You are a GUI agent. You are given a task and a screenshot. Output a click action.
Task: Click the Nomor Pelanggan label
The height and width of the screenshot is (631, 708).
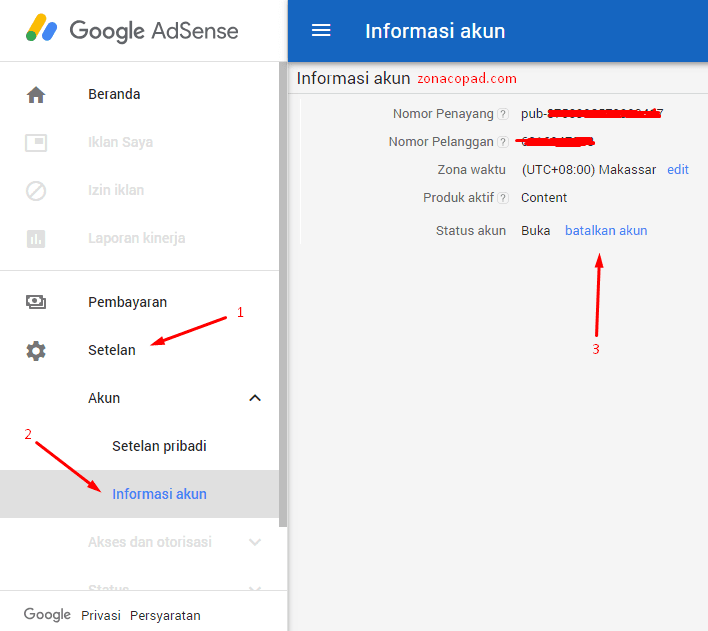pos(441,142)
